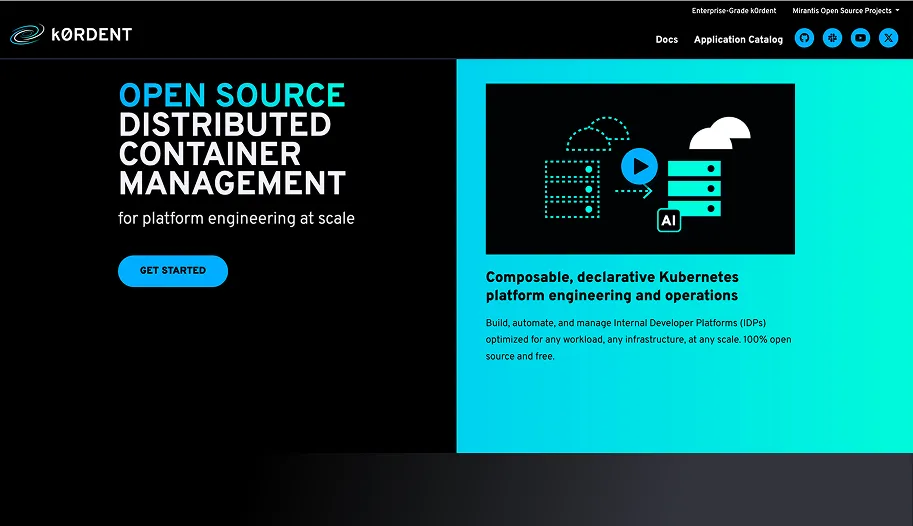Open the GitHub icon link
This screenshot has height=526, width=913.
pos(804,38)
